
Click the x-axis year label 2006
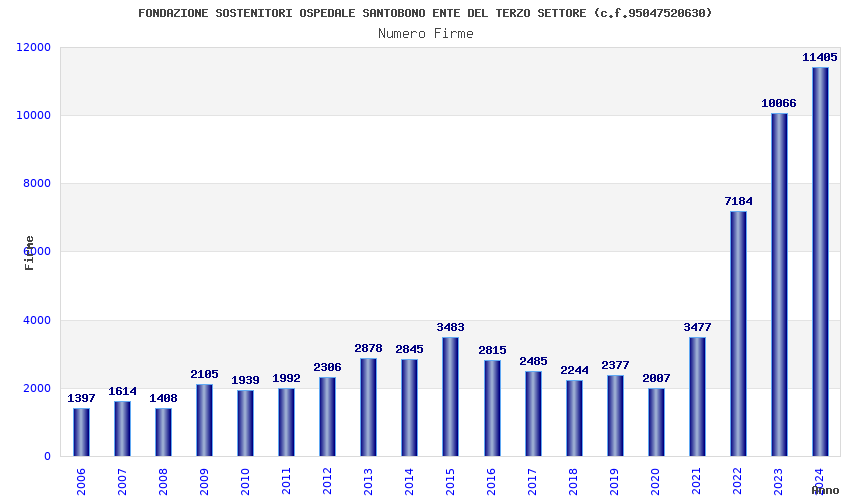pyautogui.click(x=81, y=482)
